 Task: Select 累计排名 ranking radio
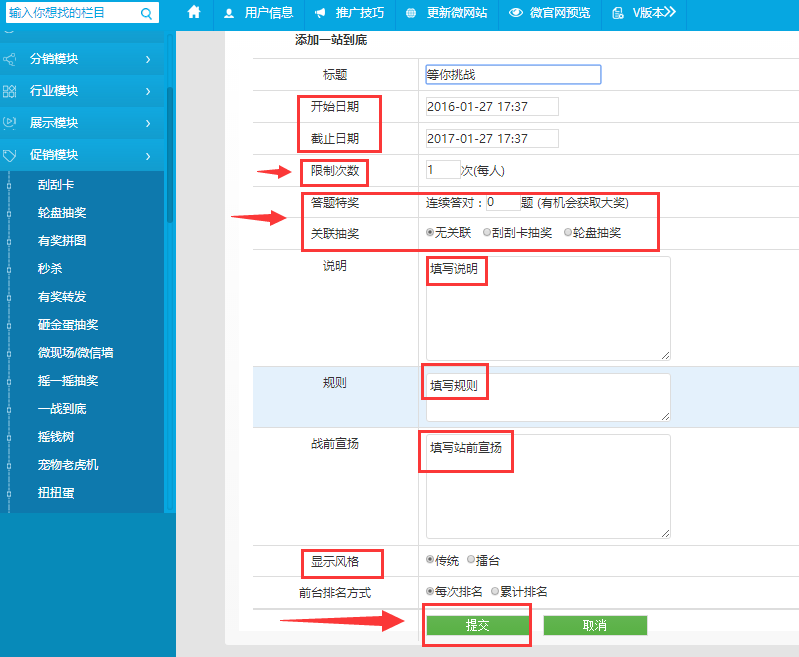tap(495, 591)
